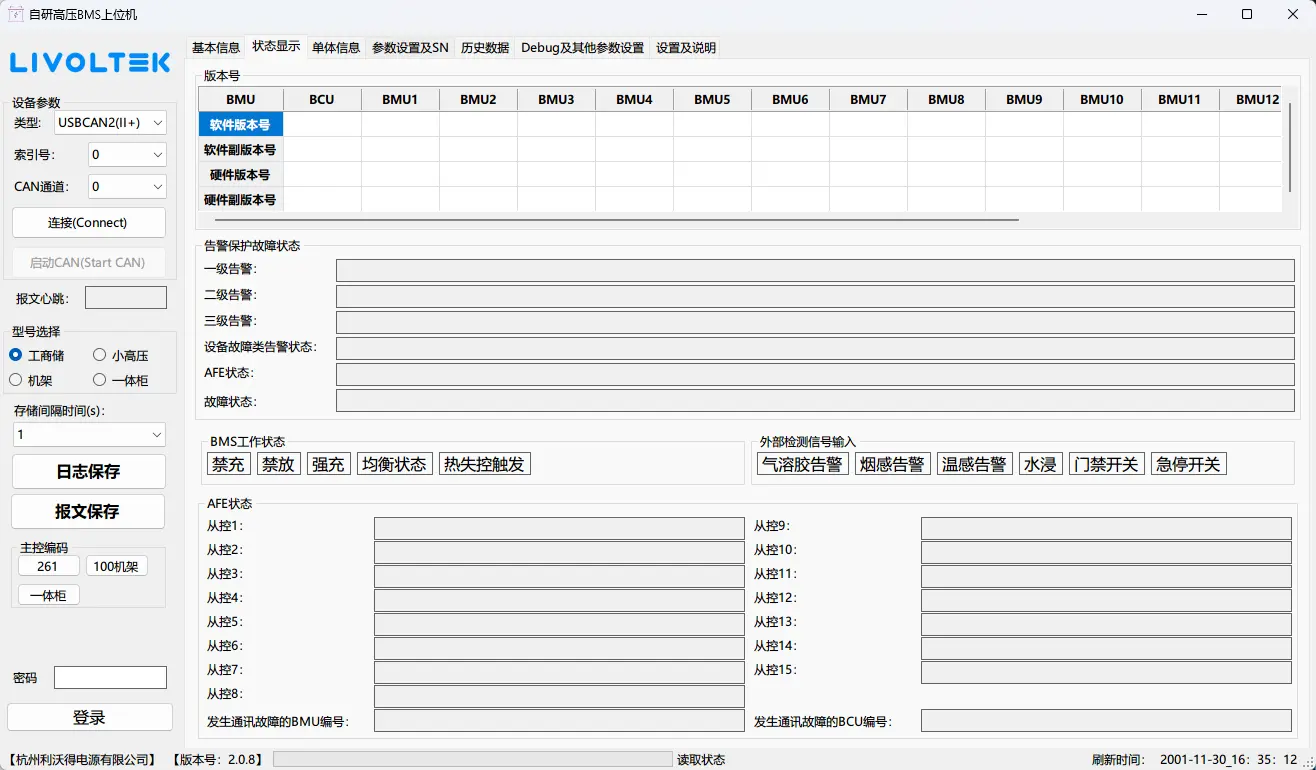Select the 一体柜 radio option
The height and width of the screenshot is (770, 1316).
pos(121,380)
